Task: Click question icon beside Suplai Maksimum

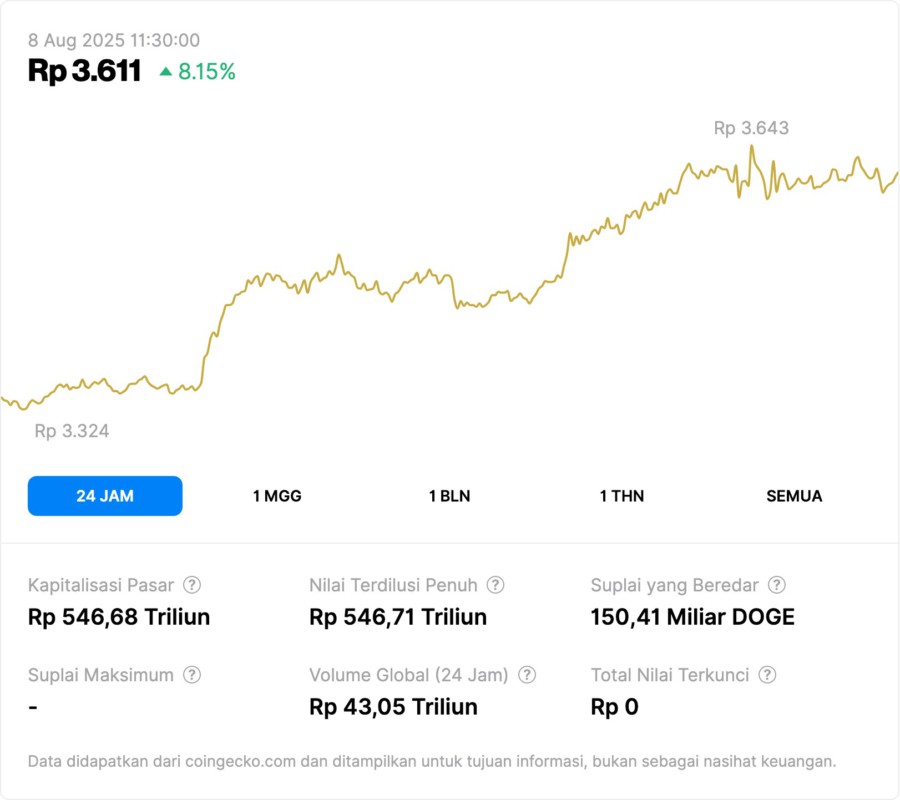Action: [x=192, y=675]
